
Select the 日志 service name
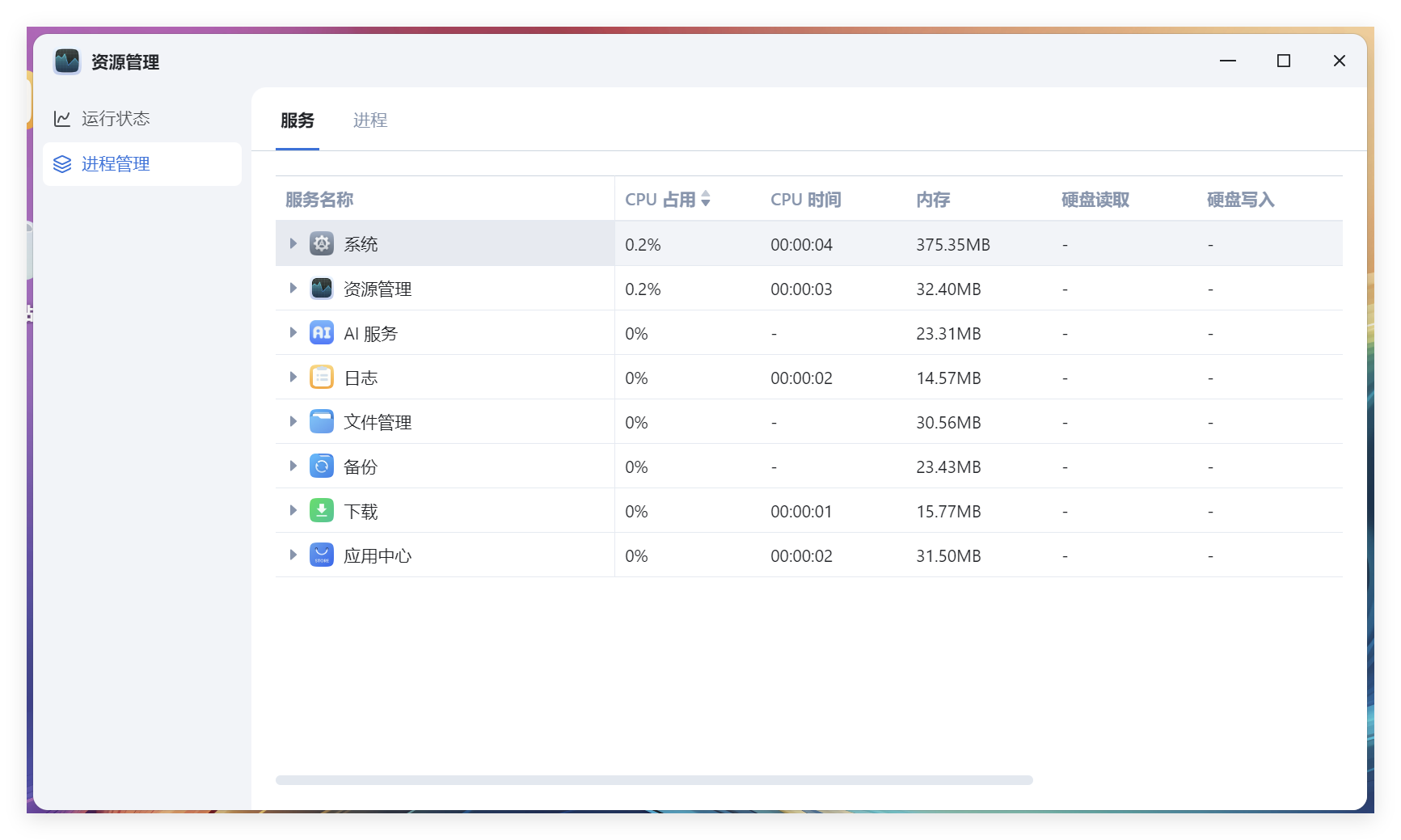(361, 378)
